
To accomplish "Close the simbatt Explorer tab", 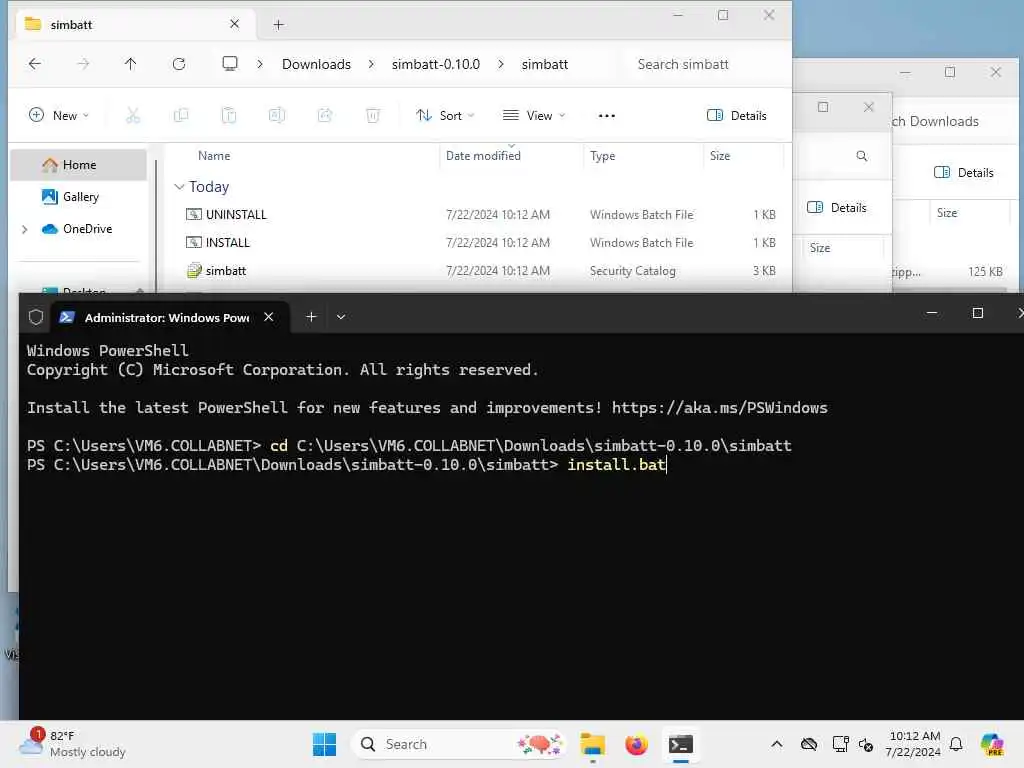I will tap(234, 24).
